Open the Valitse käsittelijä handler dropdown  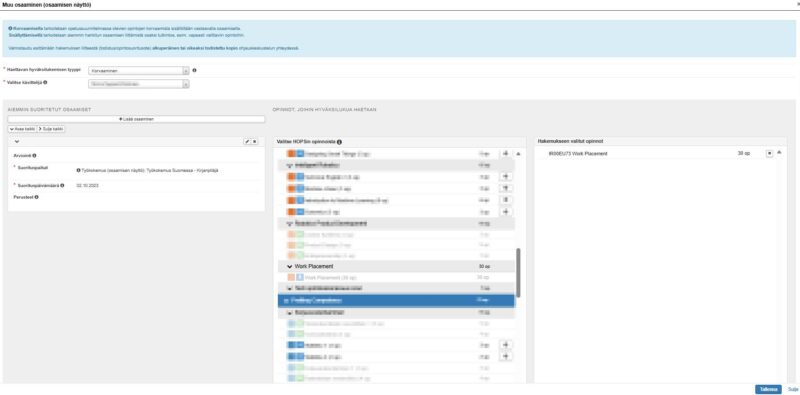tap(139, 84)
